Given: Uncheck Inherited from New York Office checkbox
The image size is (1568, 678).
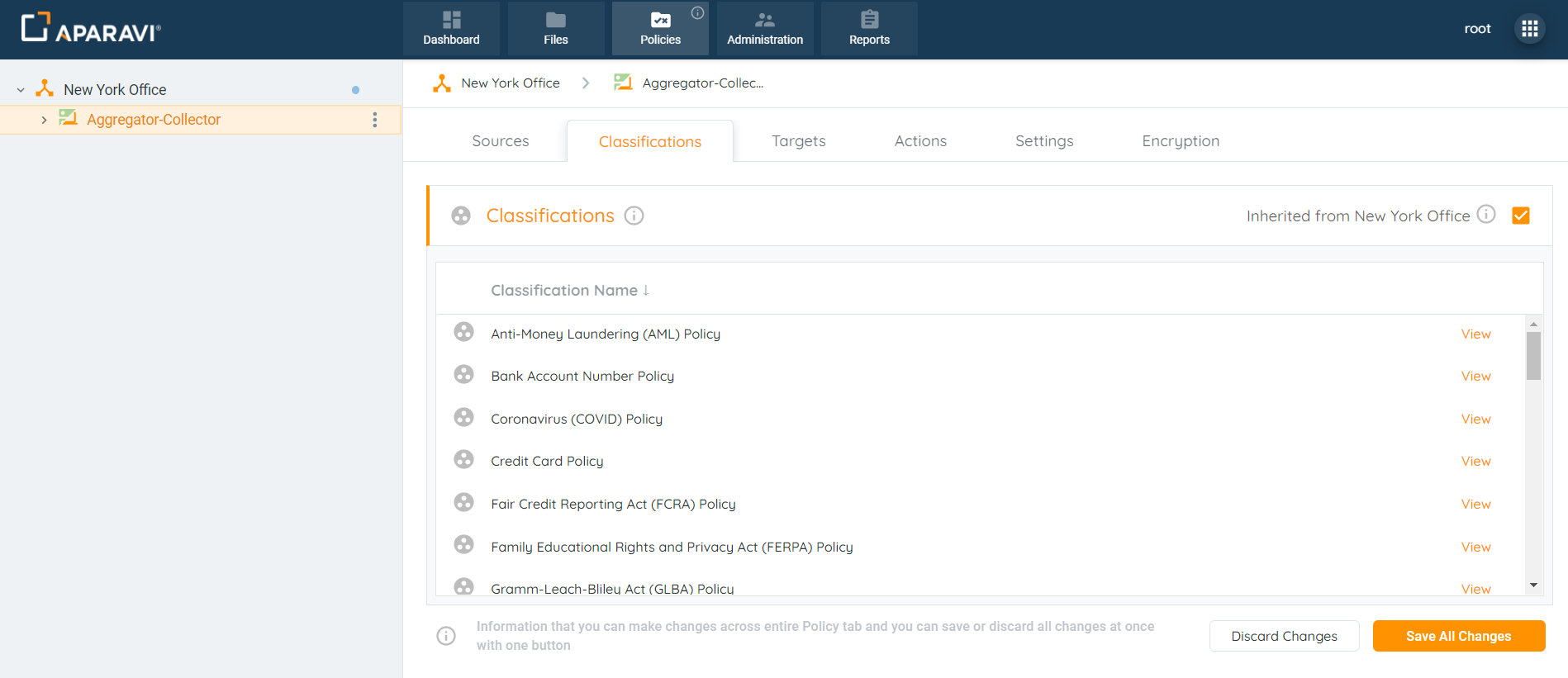Looking at the screenshot, I should coord(1520,216).
